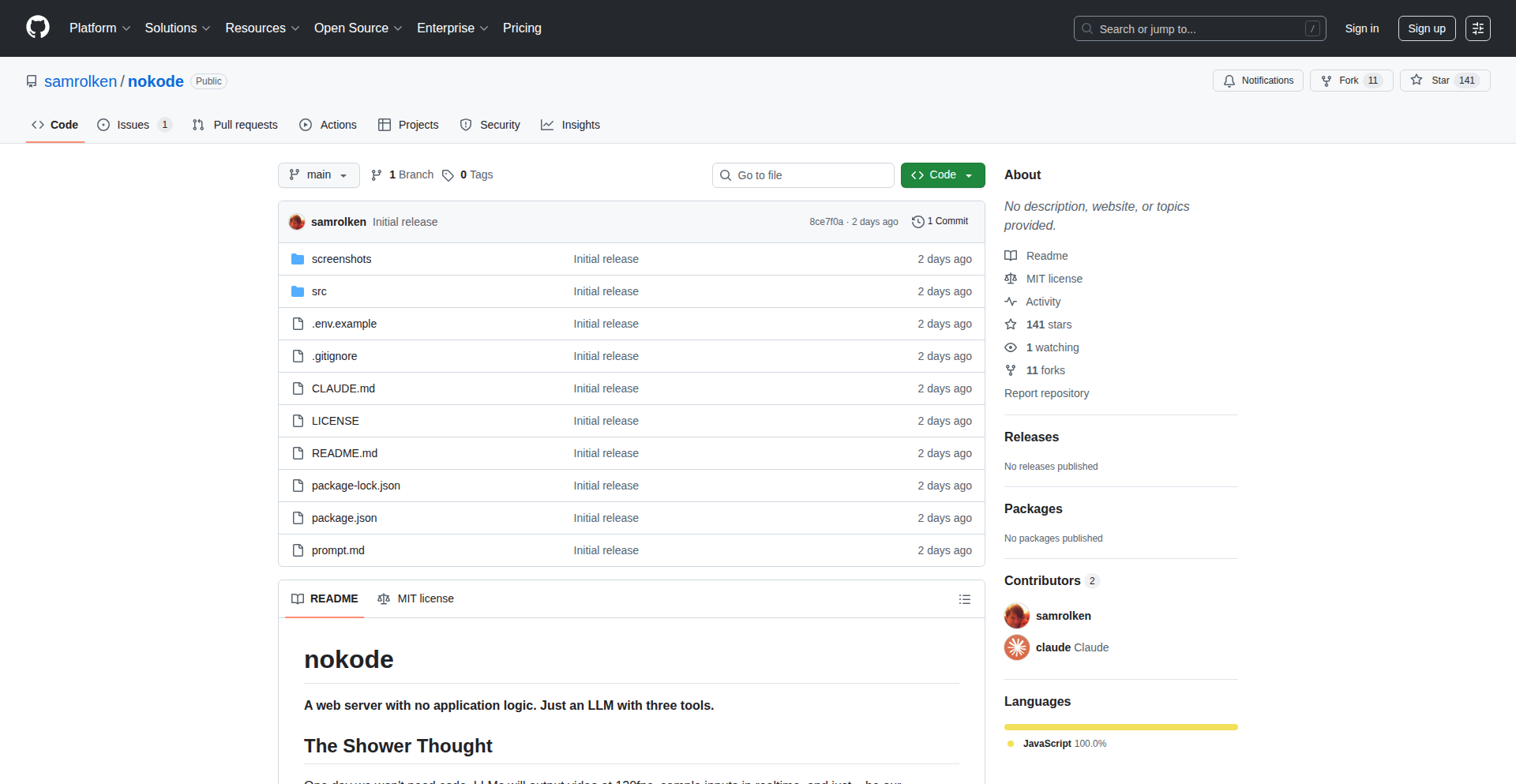Expand the Resources menu

pos(262,28)
